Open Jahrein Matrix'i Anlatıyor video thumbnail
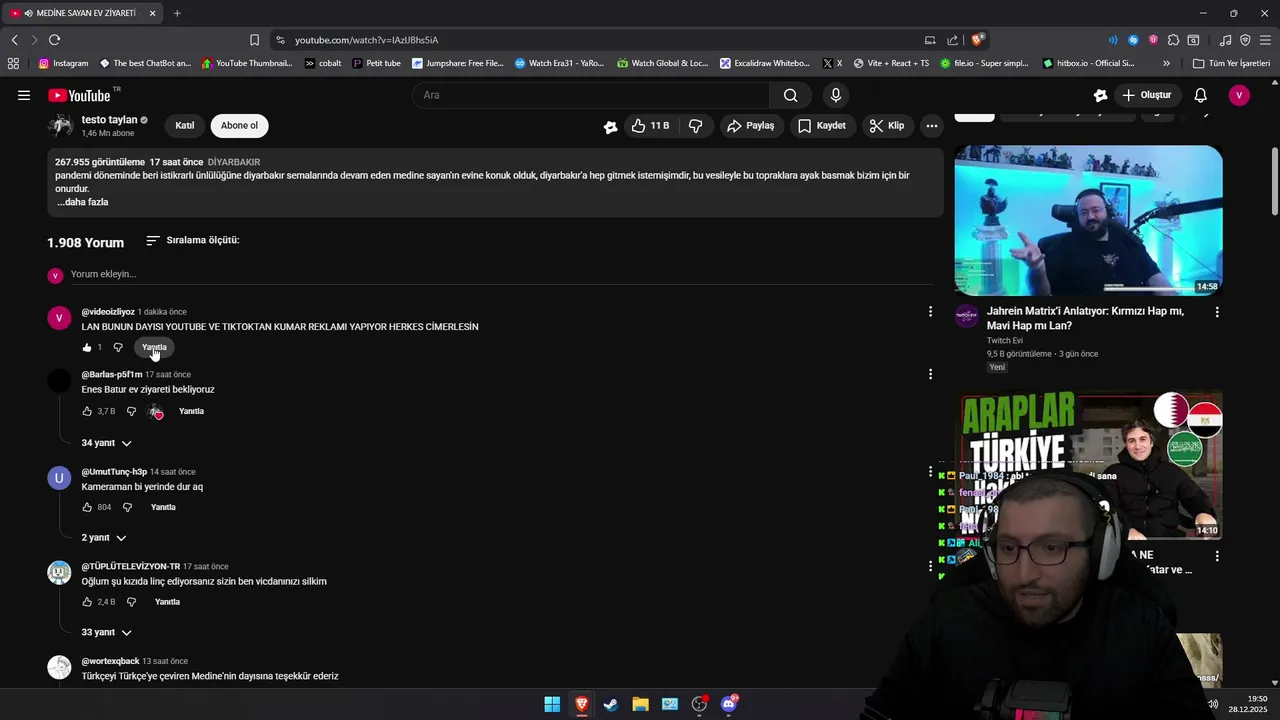 [1088, 220]
